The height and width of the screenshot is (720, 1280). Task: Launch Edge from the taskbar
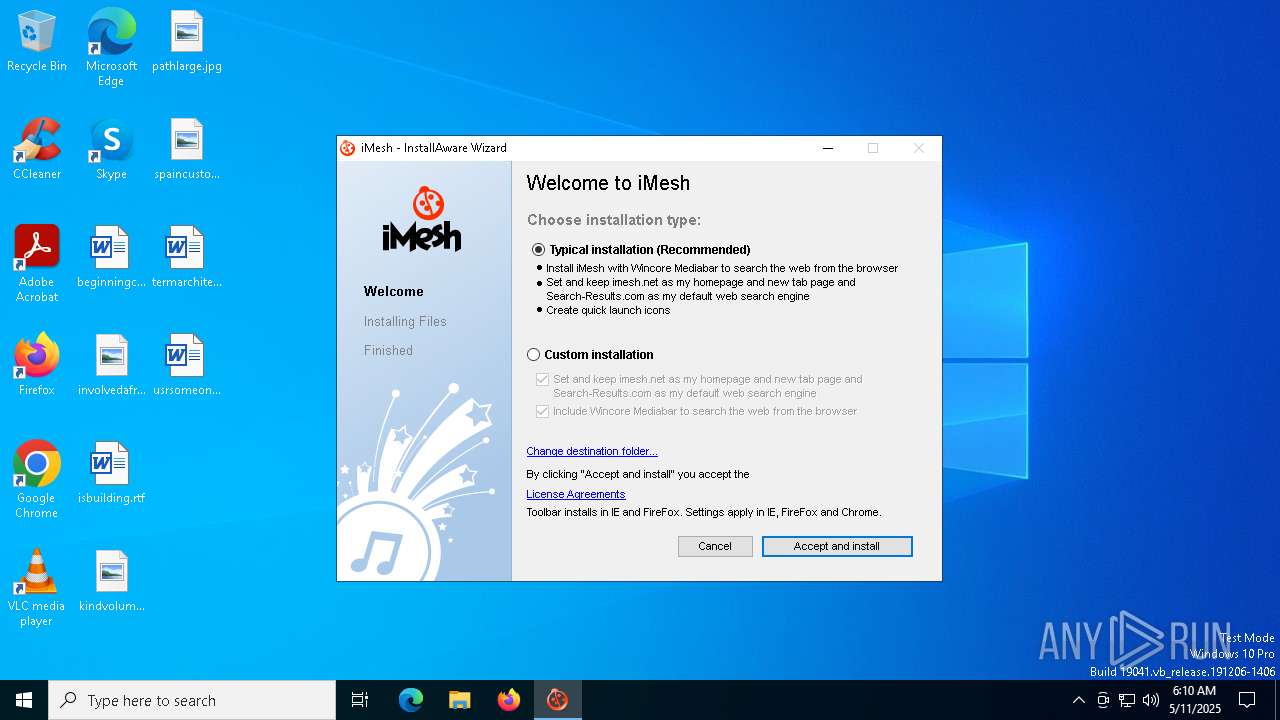(411, 700)
